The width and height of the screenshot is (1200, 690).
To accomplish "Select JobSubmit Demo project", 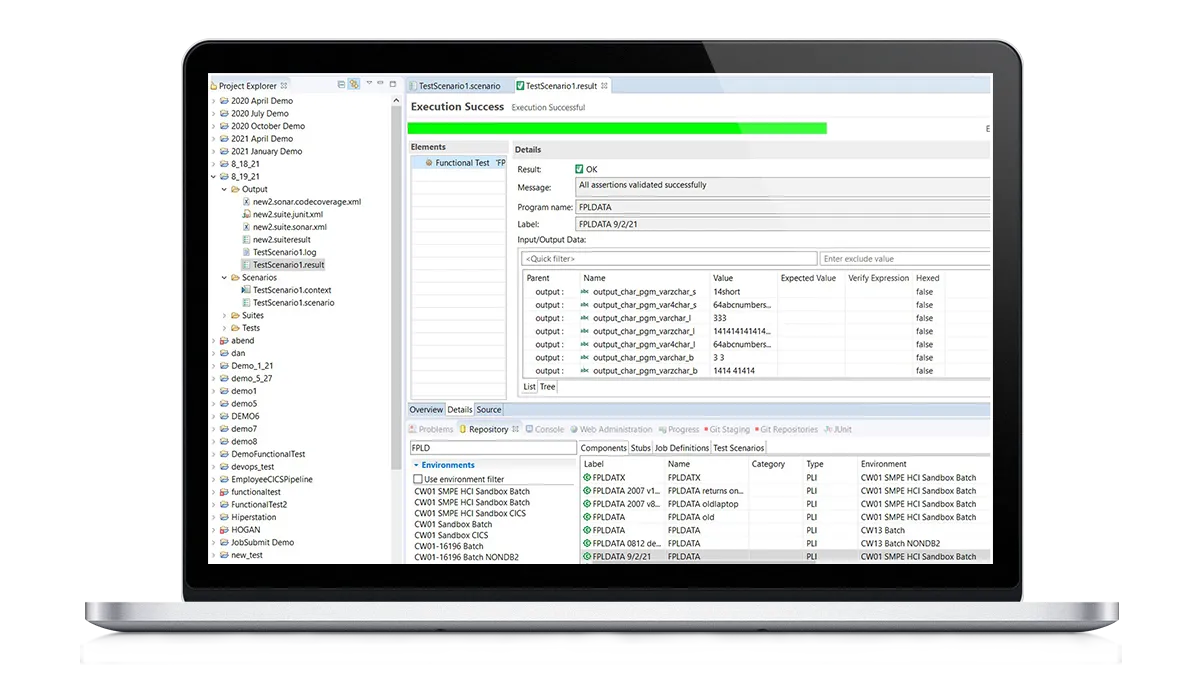I will [x=262, y=542].
